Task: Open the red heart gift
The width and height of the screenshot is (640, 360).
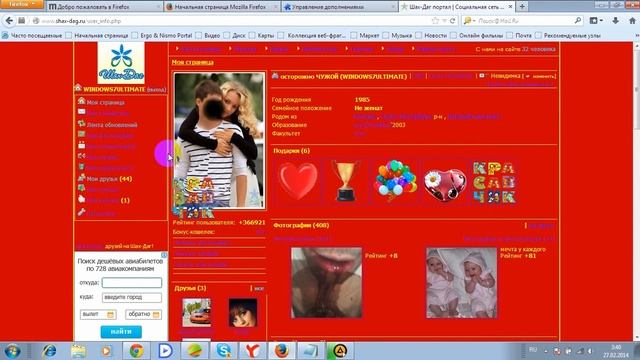Action: point(298,181)
